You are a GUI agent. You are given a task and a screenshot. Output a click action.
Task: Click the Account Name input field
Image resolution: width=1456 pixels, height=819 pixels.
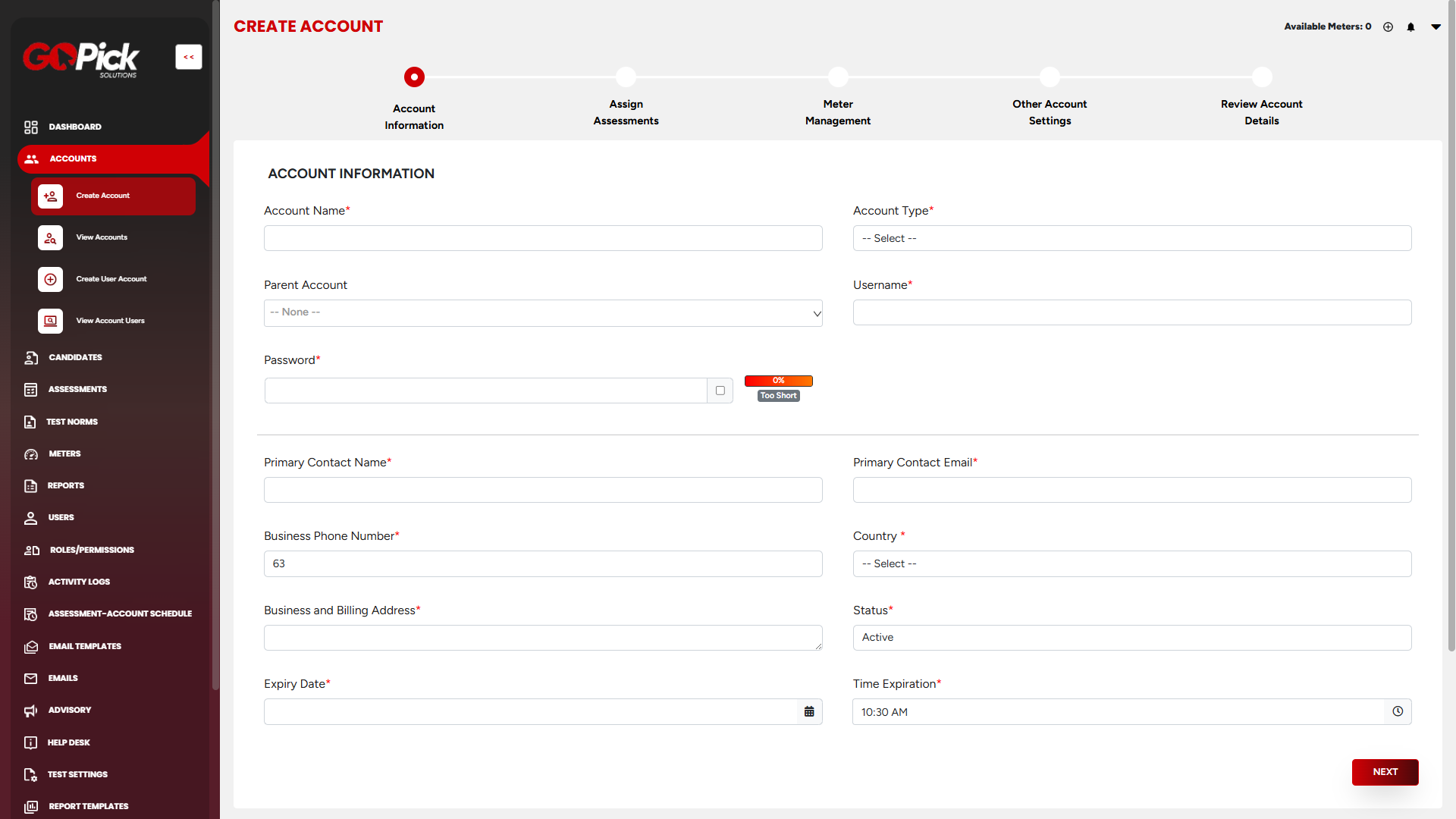coord(543,238)
